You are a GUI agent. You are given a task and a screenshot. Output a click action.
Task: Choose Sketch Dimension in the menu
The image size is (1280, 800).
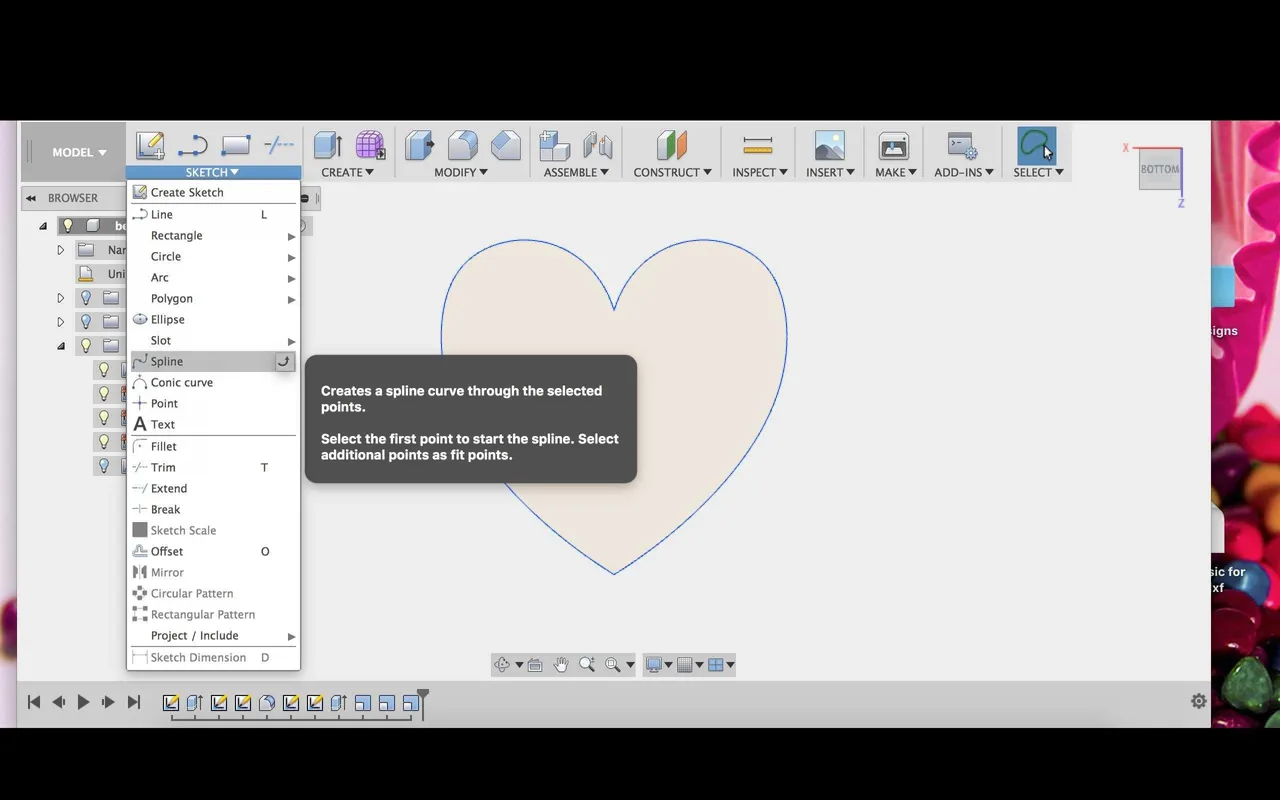[213, 657]
